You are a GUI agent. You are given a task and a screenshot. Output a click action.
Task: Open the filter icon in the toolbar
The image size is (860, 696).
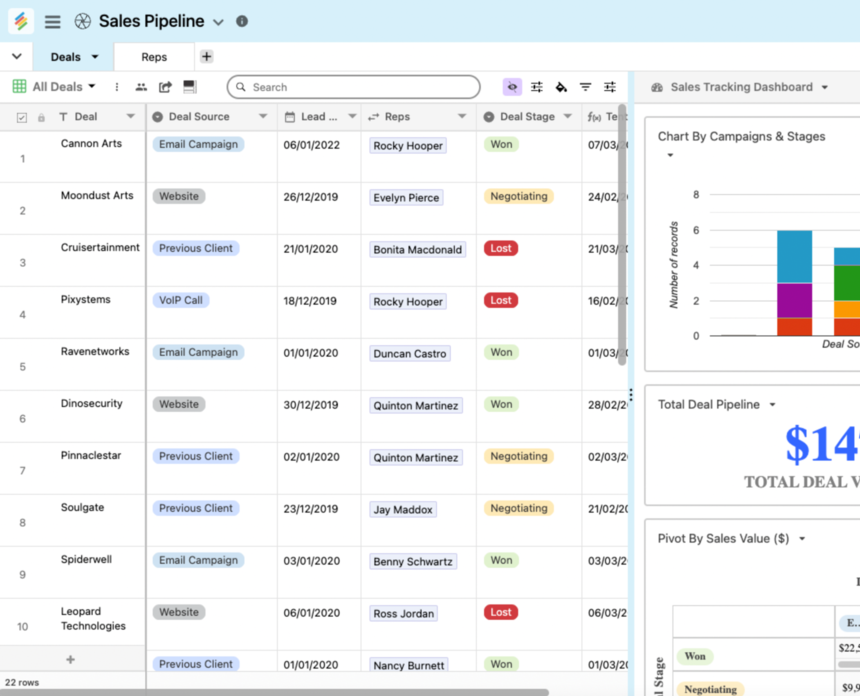[x=585, y=88]
